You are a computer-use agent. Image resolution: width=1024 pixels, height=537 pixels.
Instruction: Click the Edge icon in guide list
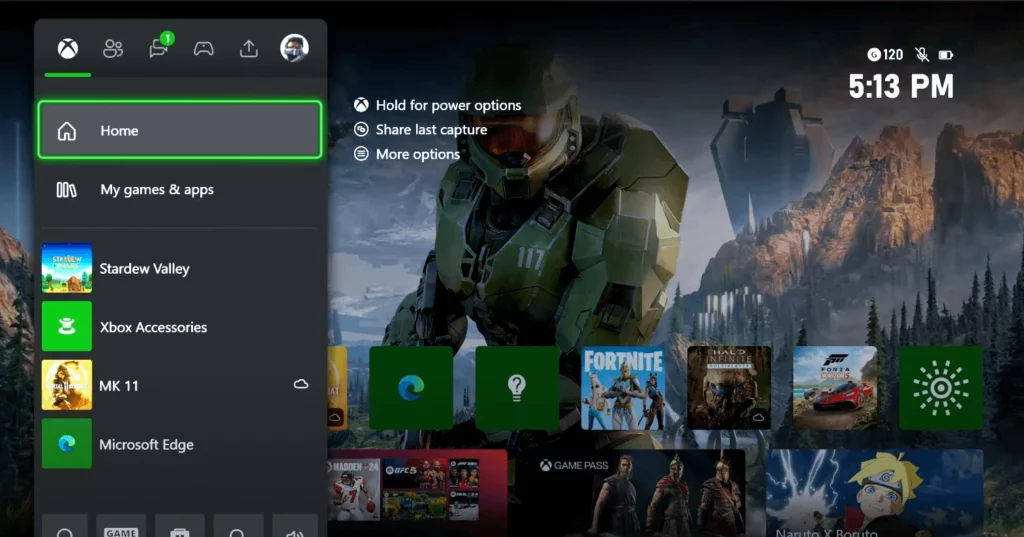(x=67, y=444)
